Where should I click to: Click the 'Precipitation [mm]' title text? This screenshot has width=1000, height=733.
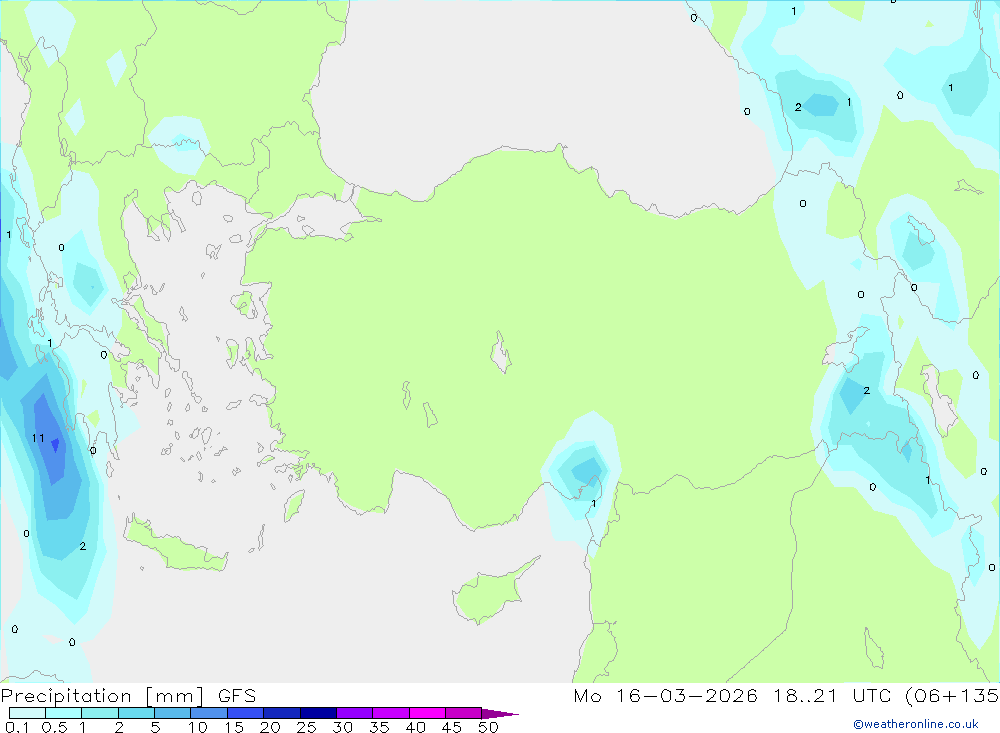[102, 696]
